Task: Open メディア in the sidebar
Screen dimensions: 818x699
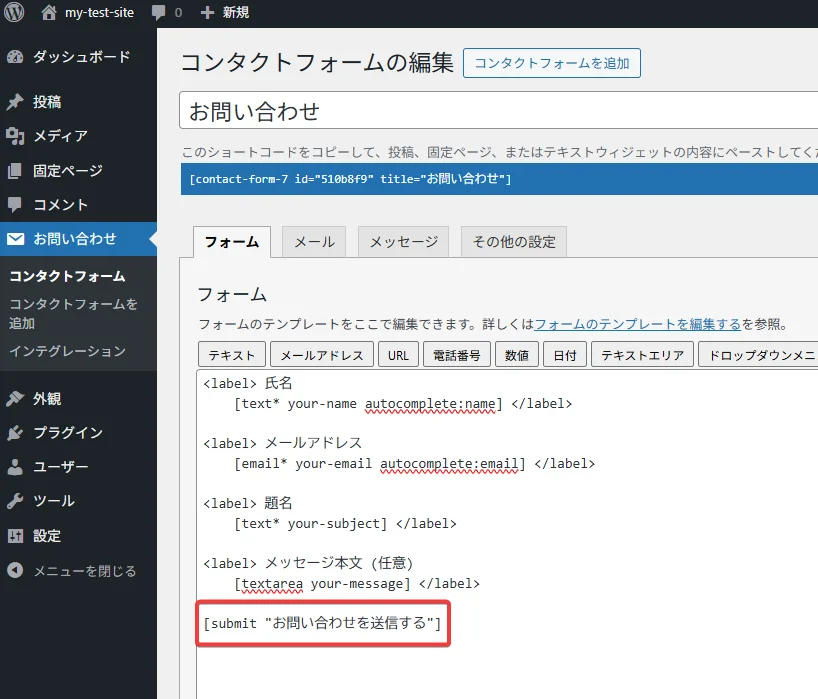Action: [x=78, y=136]
